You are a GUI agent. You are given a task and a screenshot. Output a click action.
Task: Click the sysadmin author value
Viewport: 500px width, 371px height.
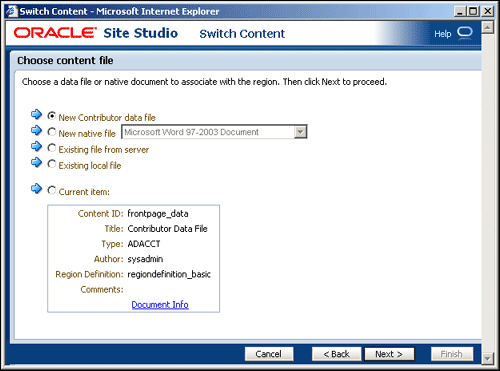coord(145,259)
